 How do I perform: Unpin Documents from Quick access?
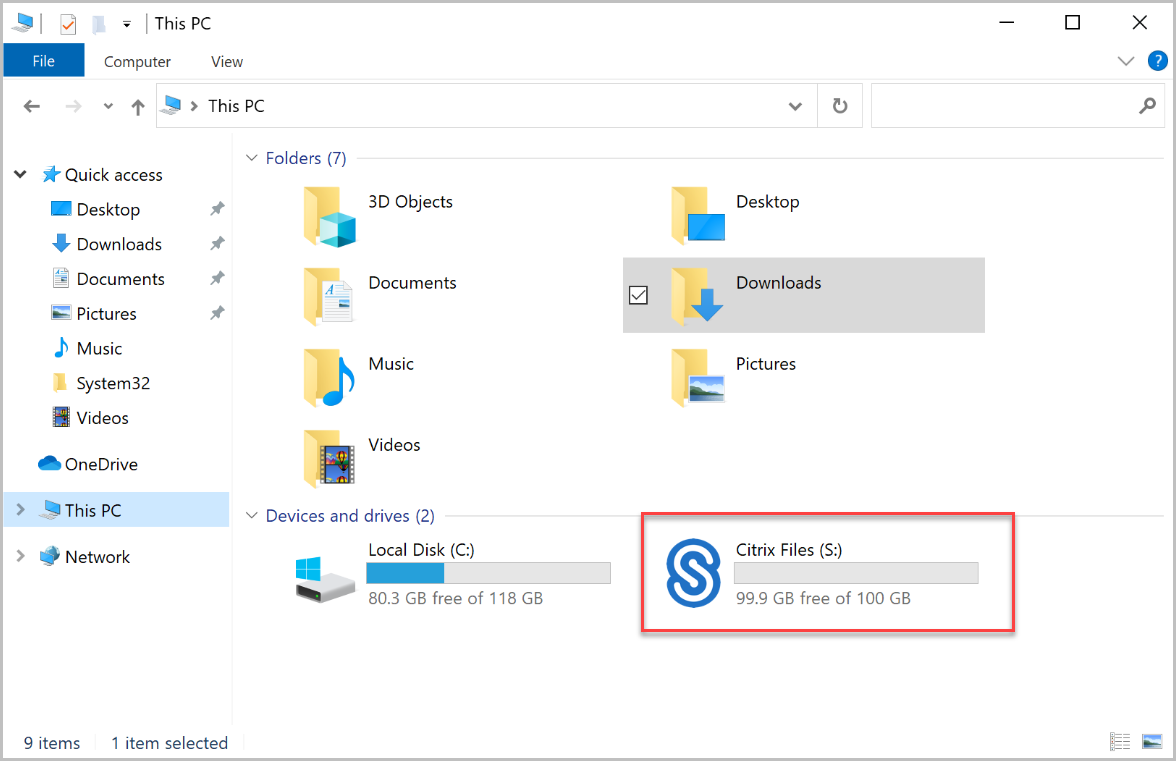tap(217, 279)
